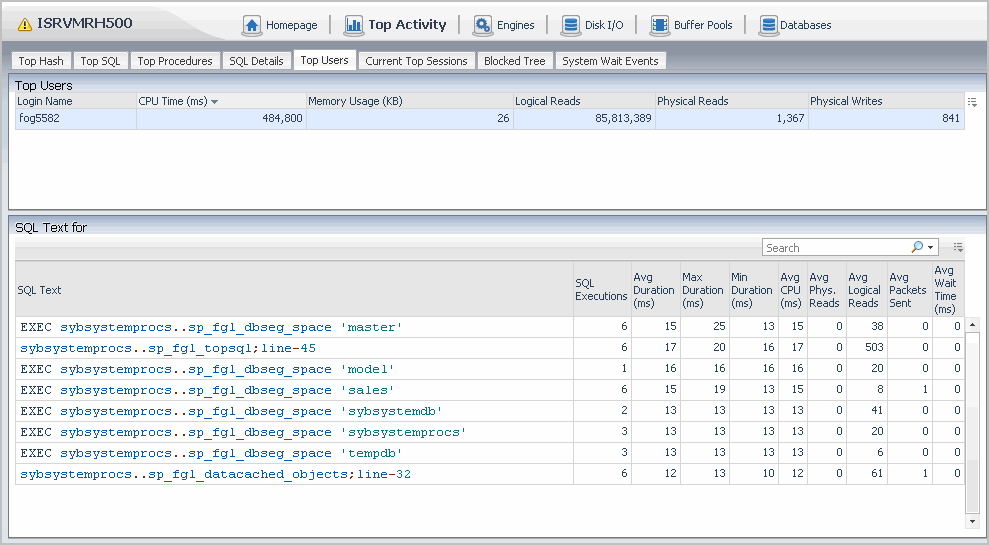
Task: Click the sp_fgl_dbseg_space 'master' SQL link
Action: point(210,327)
